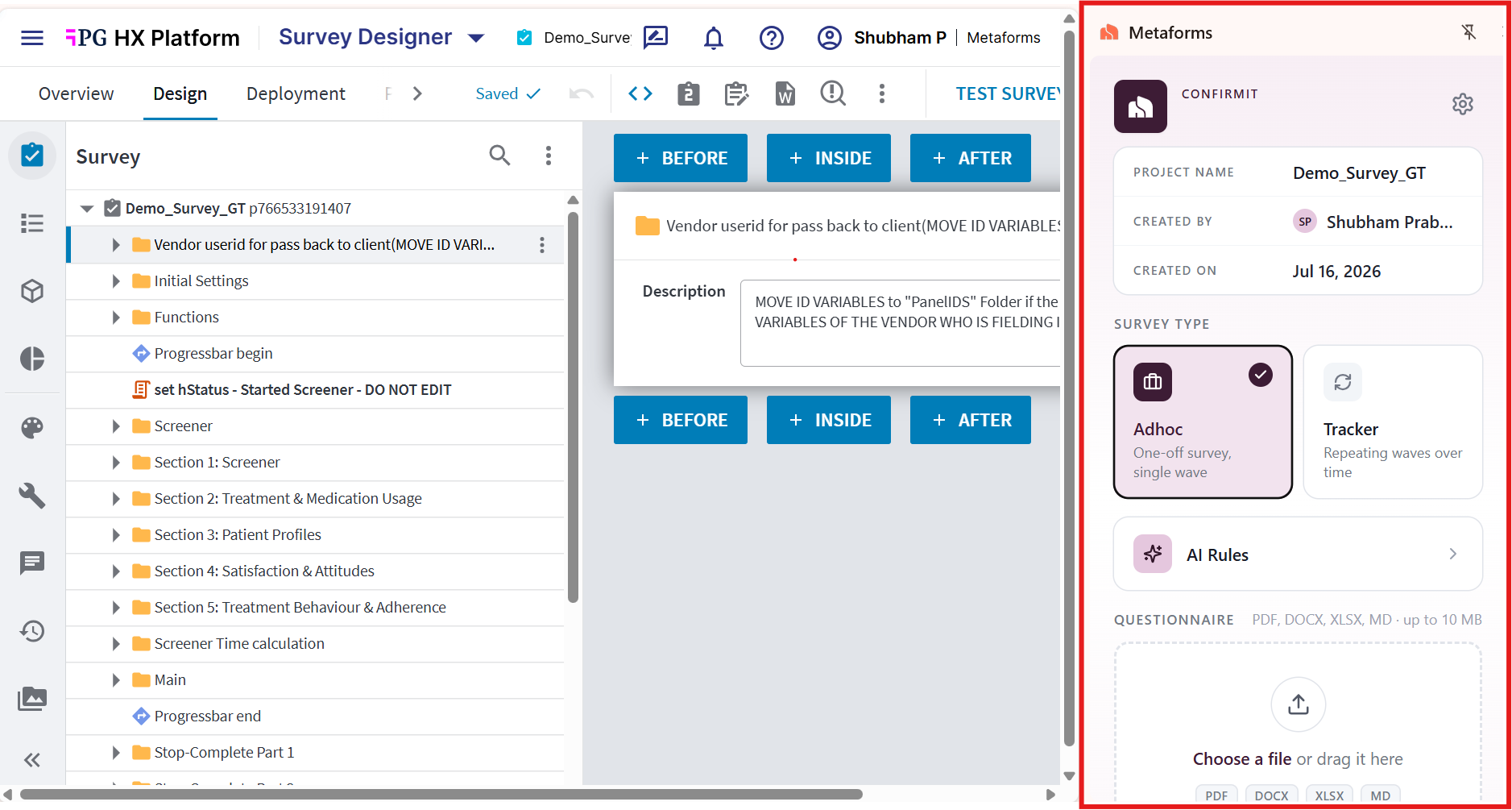Export survey to Word document icon
Viewport: 1512px width, 810px height.
(785, 94)
